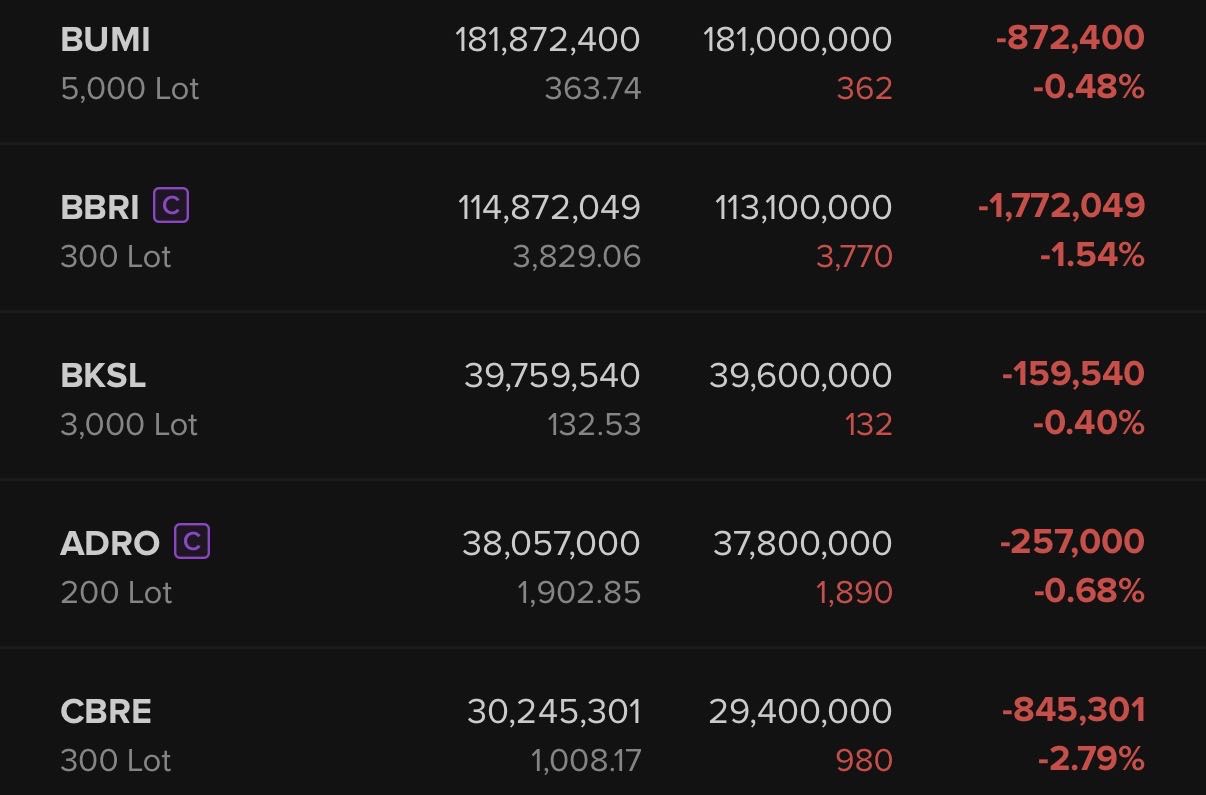Click BBRI loss value -1,772,049

[1061, 206]
